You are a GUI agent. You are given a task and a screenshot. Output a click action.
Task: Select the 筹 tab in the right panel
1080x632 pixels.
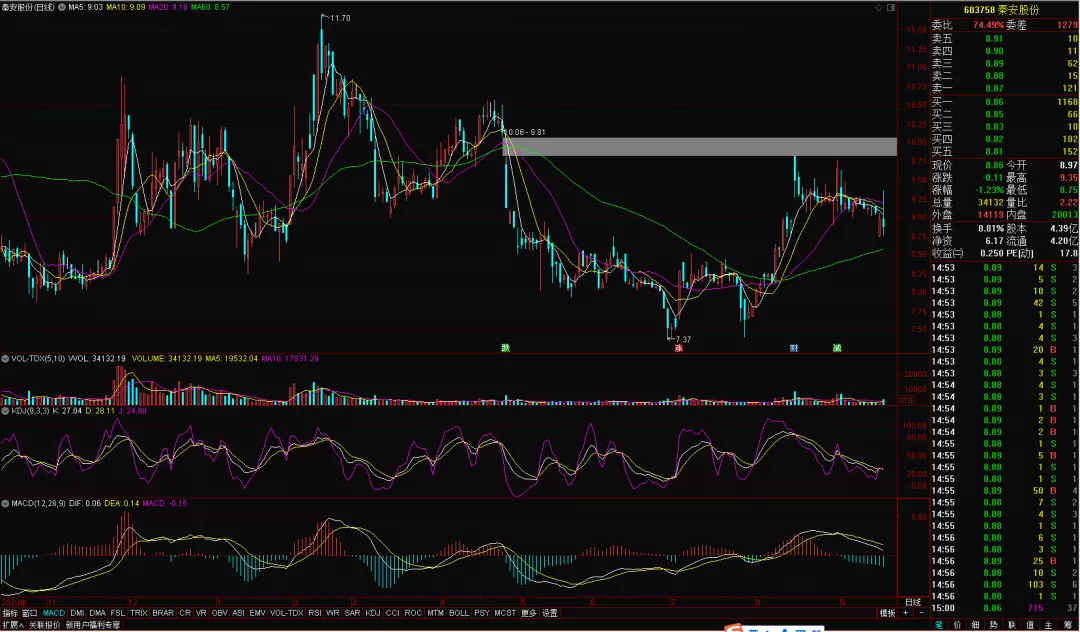coord(1068,625)
